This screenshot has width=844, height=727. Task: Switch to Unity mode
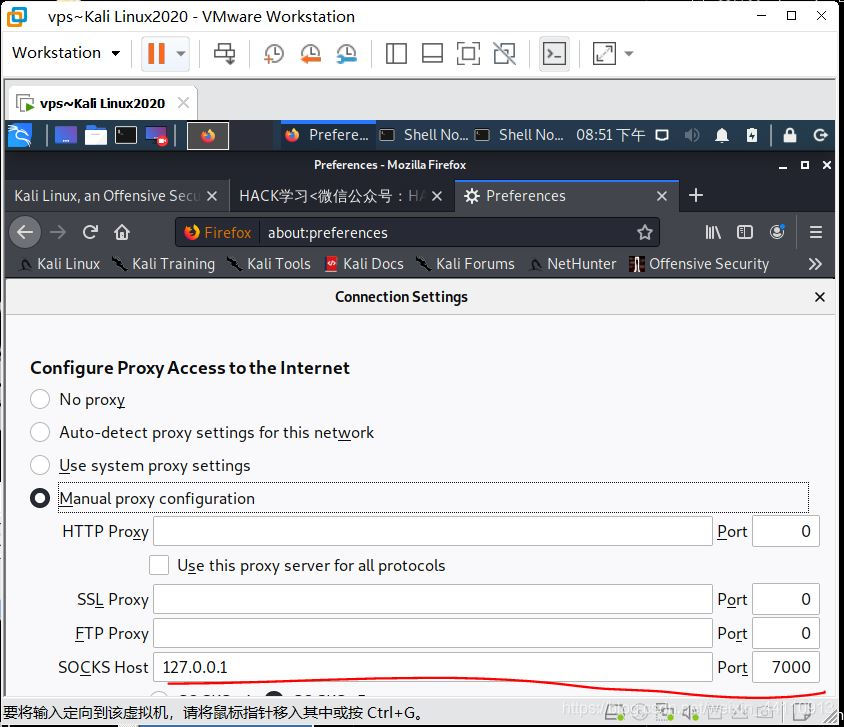[x=505, y=53]
